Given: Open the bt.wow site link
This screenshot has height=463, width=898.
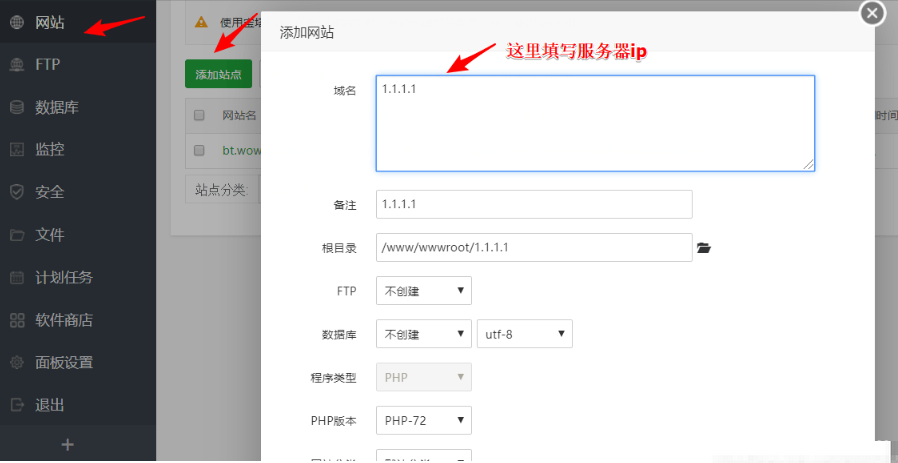Looking at the screenshot, I should coord(242,151).
